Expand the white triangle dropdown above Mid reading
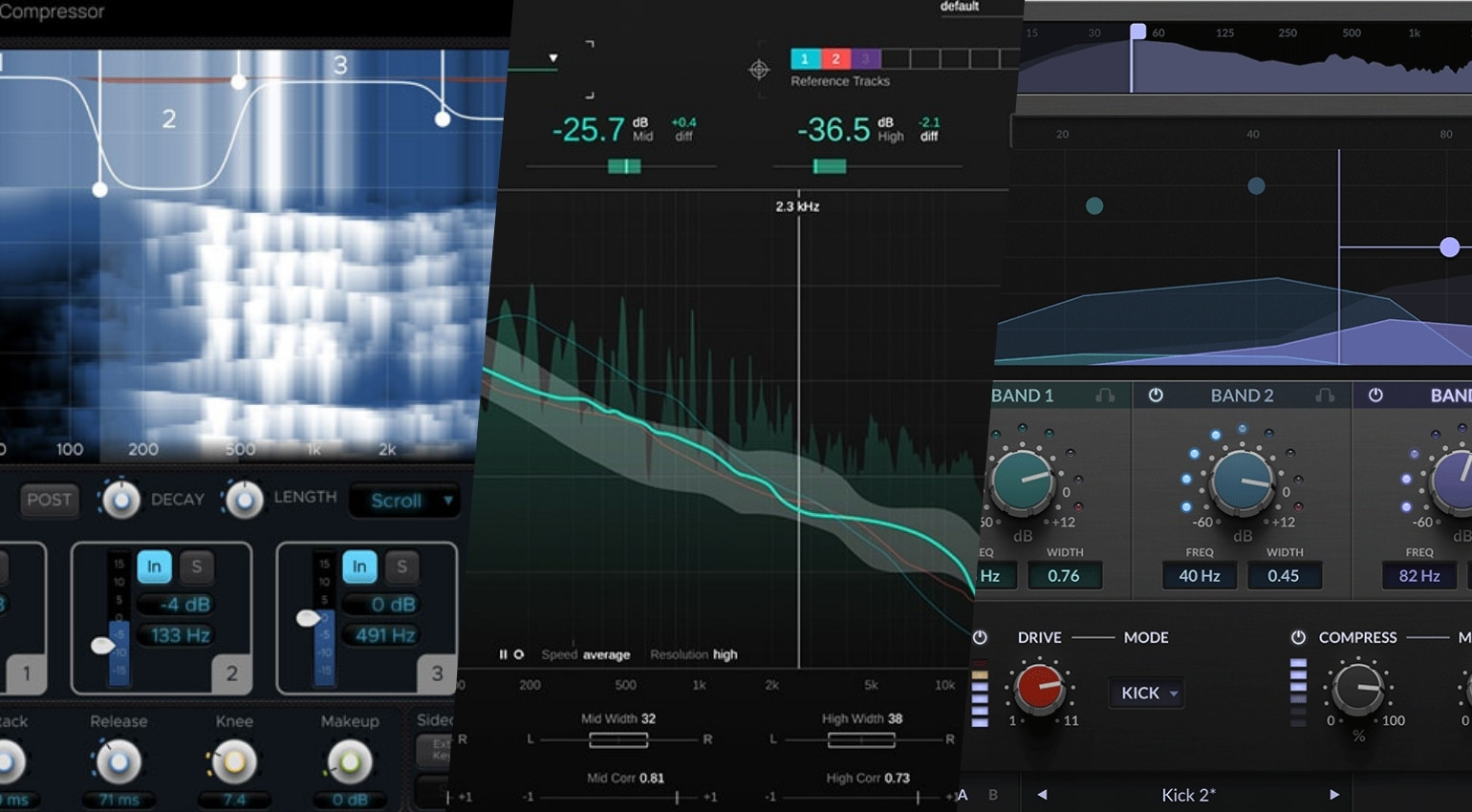1472x812 pixels. point(552,58)
